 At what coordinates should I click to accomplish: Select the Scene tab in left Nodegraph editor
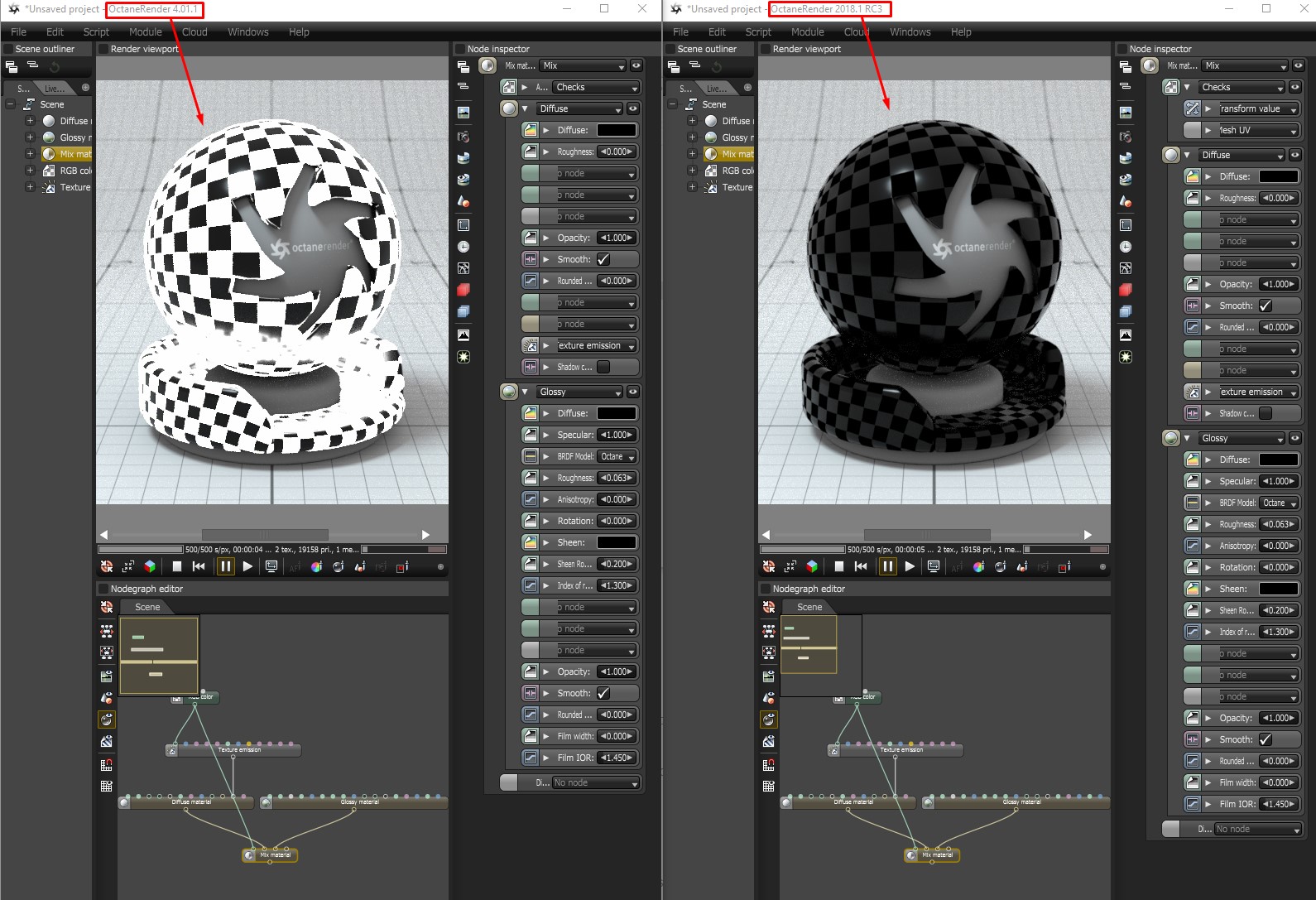(147, 607)
